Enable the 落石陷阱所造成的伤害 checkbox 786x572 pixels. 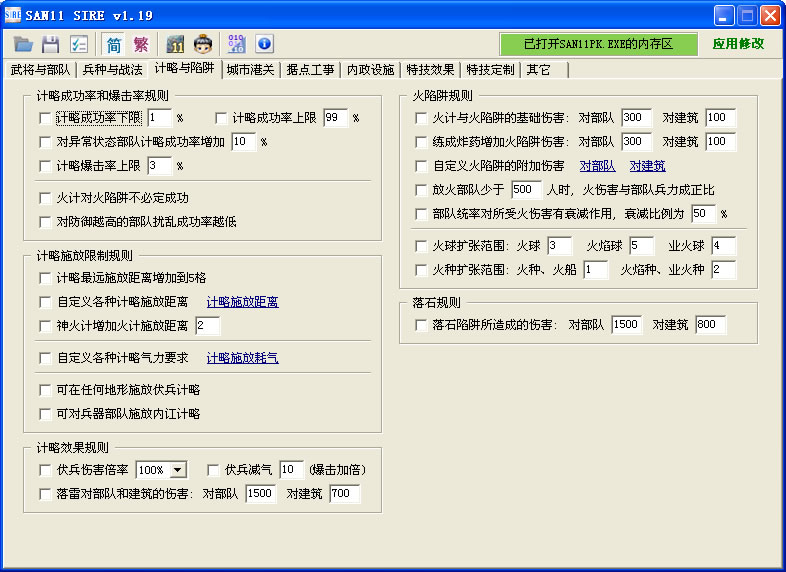[x=421, y=325]
